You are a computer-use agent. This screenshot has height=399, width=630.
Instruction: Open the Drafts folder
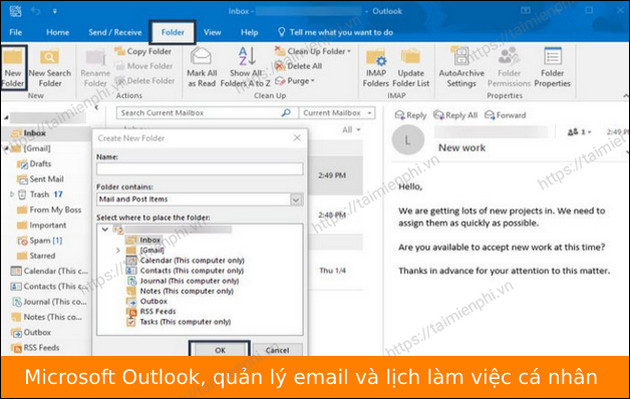35,164
